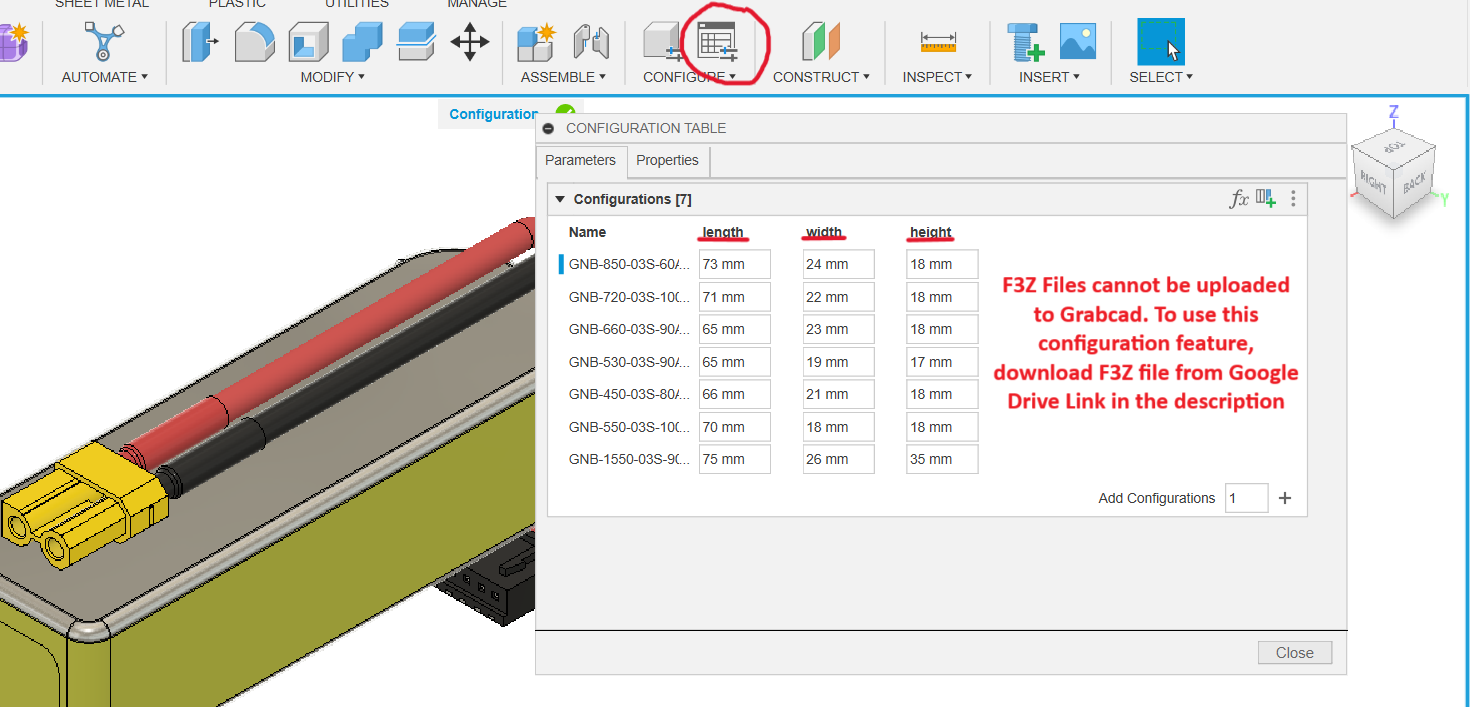Click the 35 mm height field
1470x707 pixels.
coord(942,459)
